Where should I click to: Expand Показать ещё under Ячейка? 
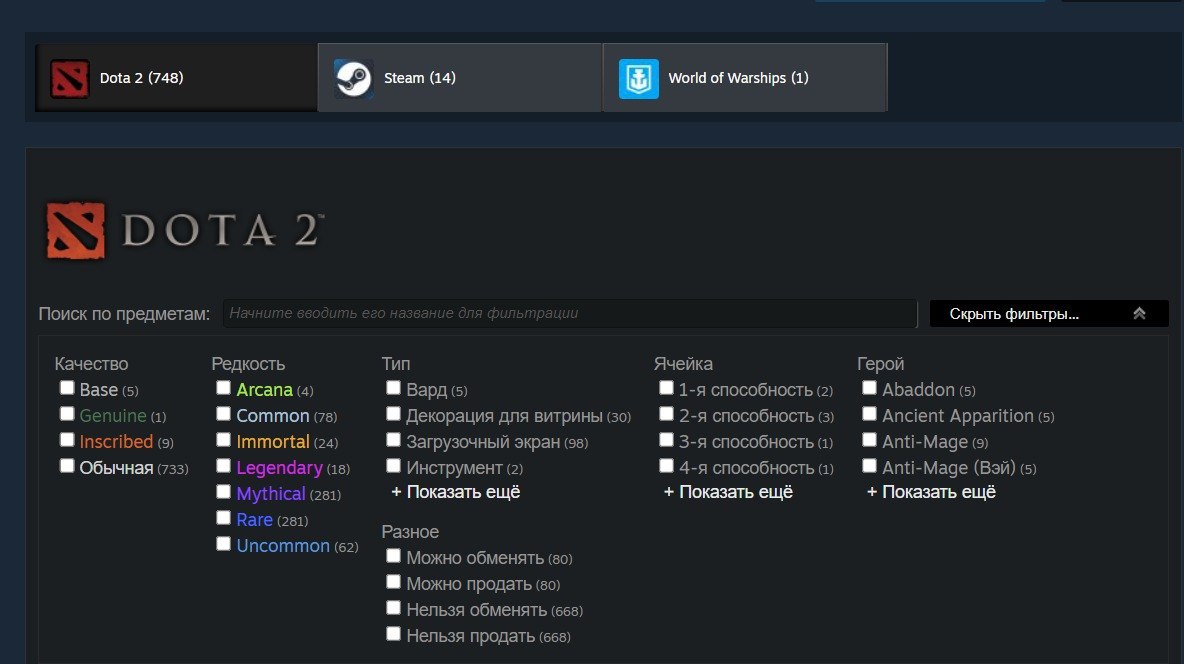tap(728, 492)
